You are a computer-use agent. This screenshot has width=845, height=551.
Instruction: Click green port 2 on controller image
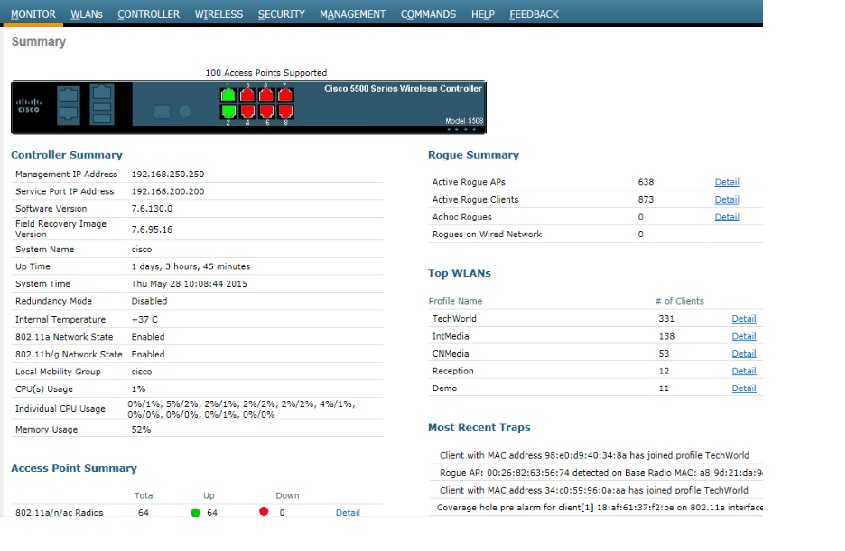tap(229, 110)
